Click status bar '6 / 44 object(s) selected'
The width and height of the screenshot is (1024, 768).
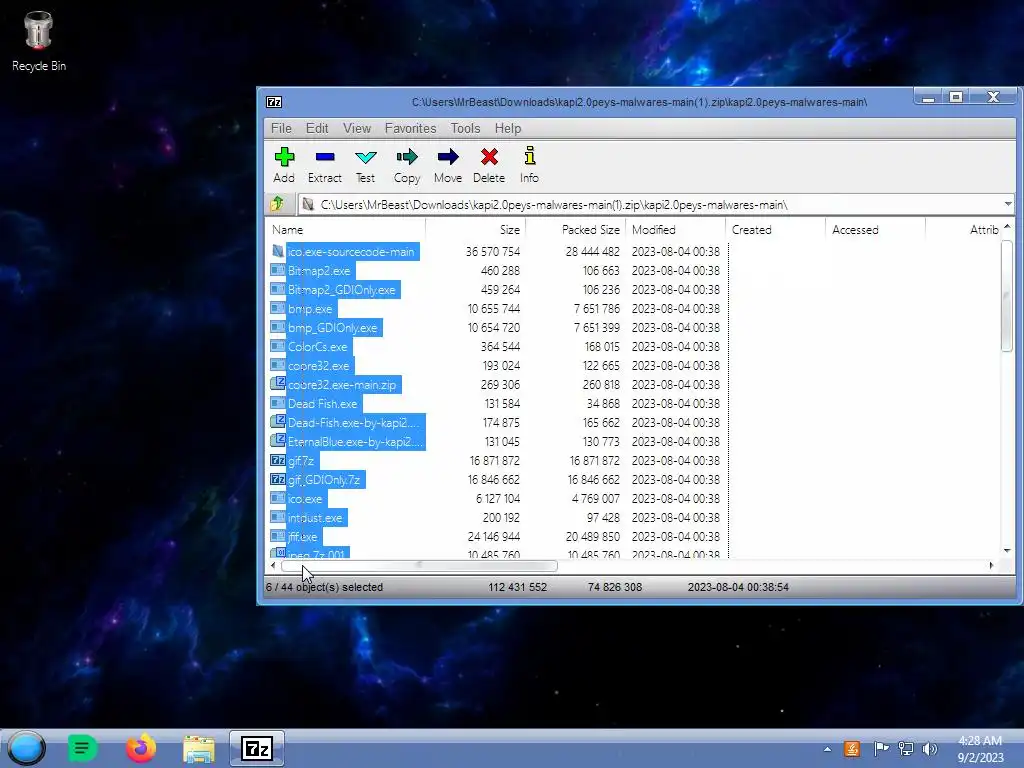coord(325,587)
